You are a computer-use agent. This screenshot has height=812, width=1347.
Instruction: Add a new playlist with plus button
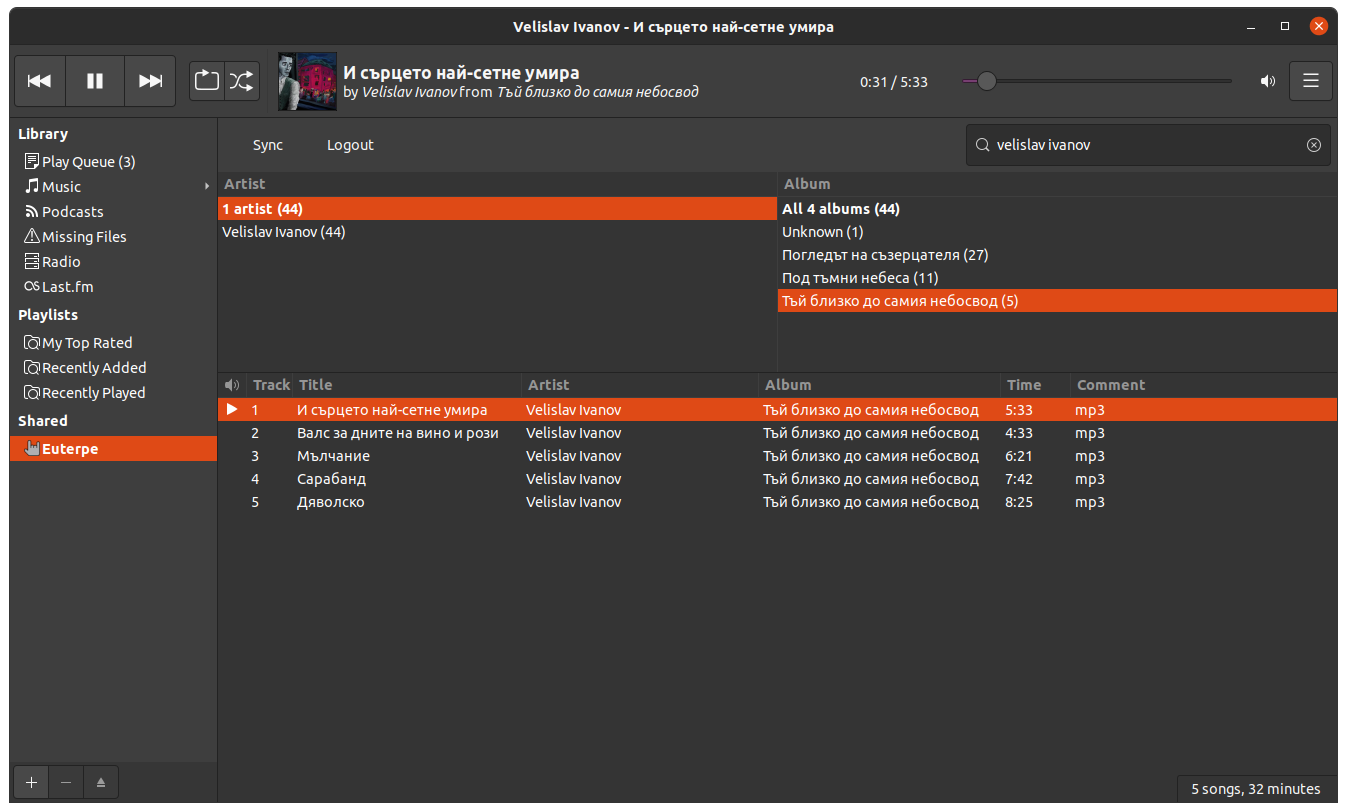point(31,782)
